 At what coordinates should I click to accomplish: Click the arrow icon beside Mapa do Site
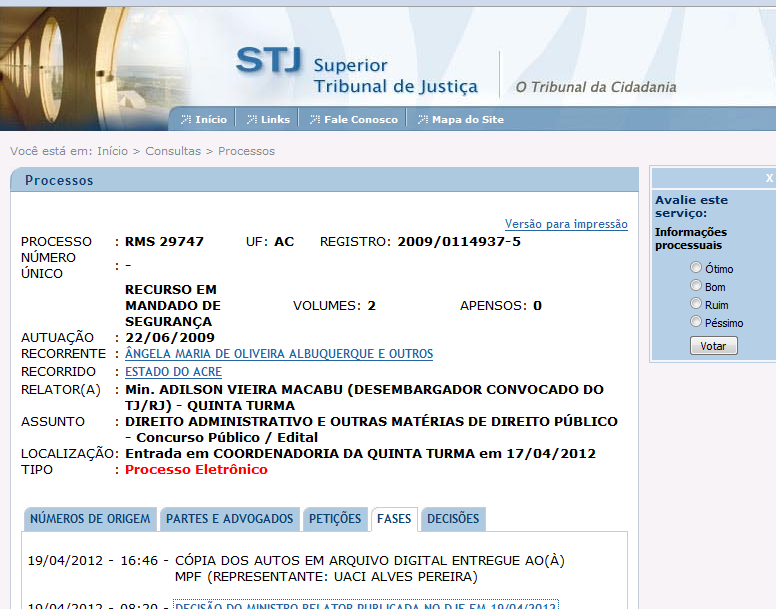pos(423,120)
